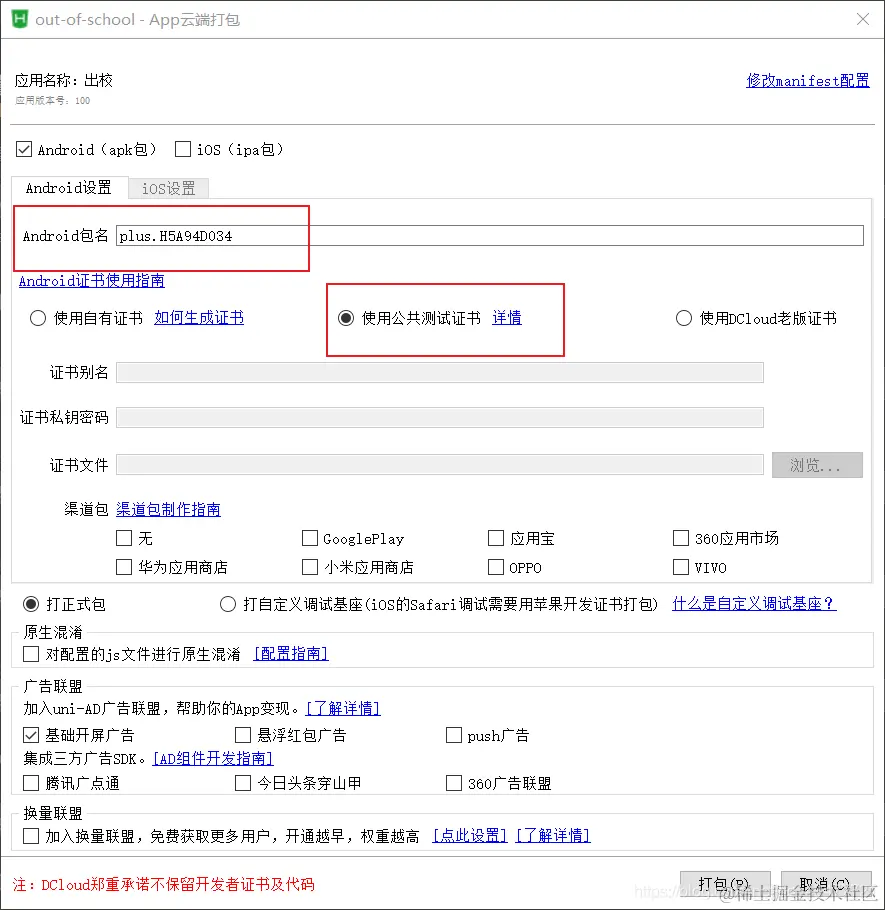Viewport: 885px width, 910px height.
Task: Click 浏览... to choose certificate file
Action: 816,464
